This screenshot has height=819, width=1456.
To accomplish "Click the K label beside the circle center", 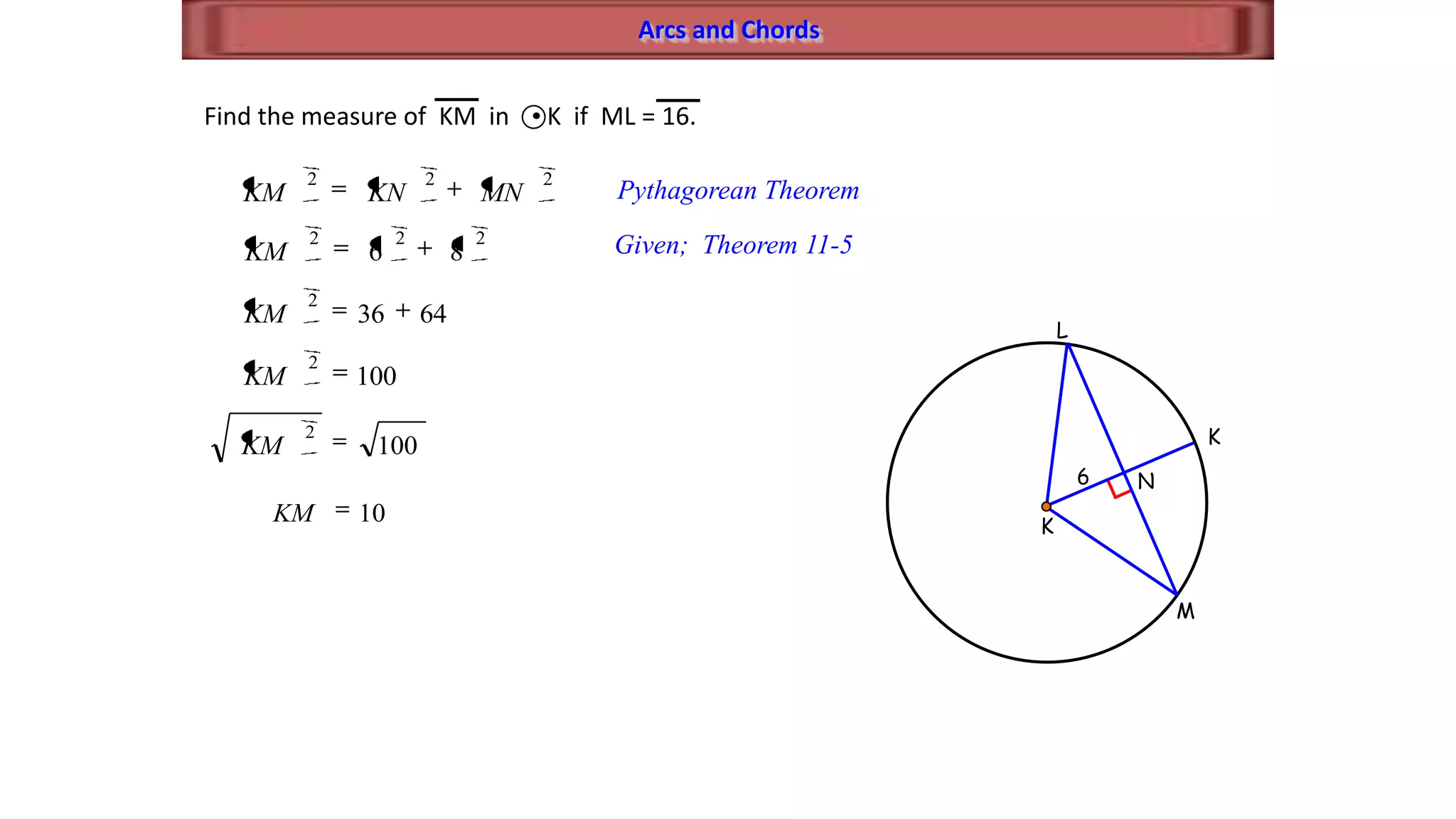I will (x=1047, y=527).
